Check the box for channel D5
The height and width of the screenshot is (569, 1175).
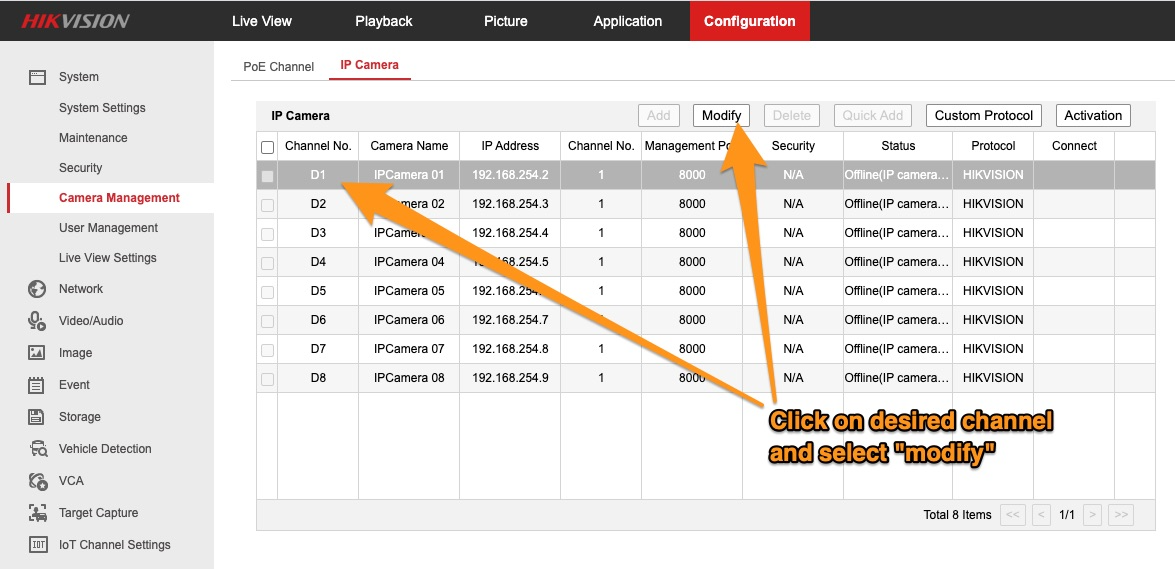pyautogui.click(x=267, y=292)
